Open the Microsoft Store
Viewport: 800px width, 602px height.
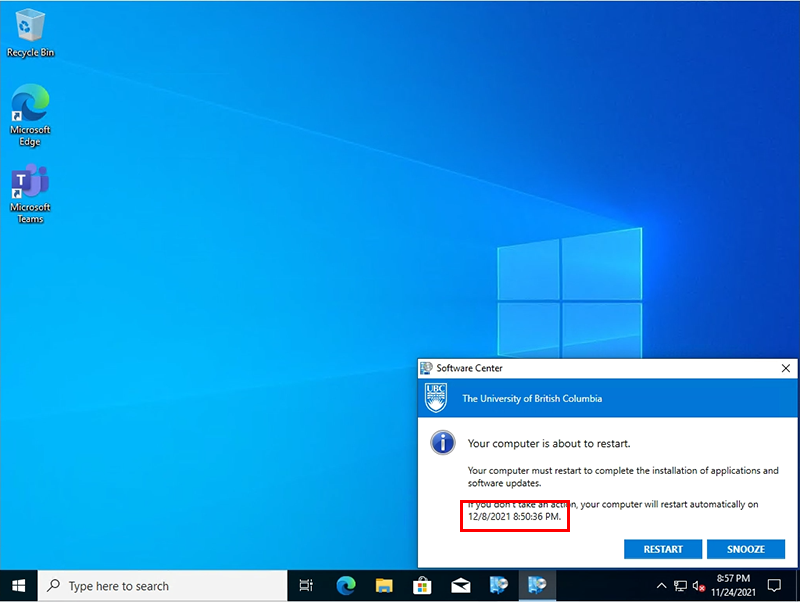coord(422,585)
